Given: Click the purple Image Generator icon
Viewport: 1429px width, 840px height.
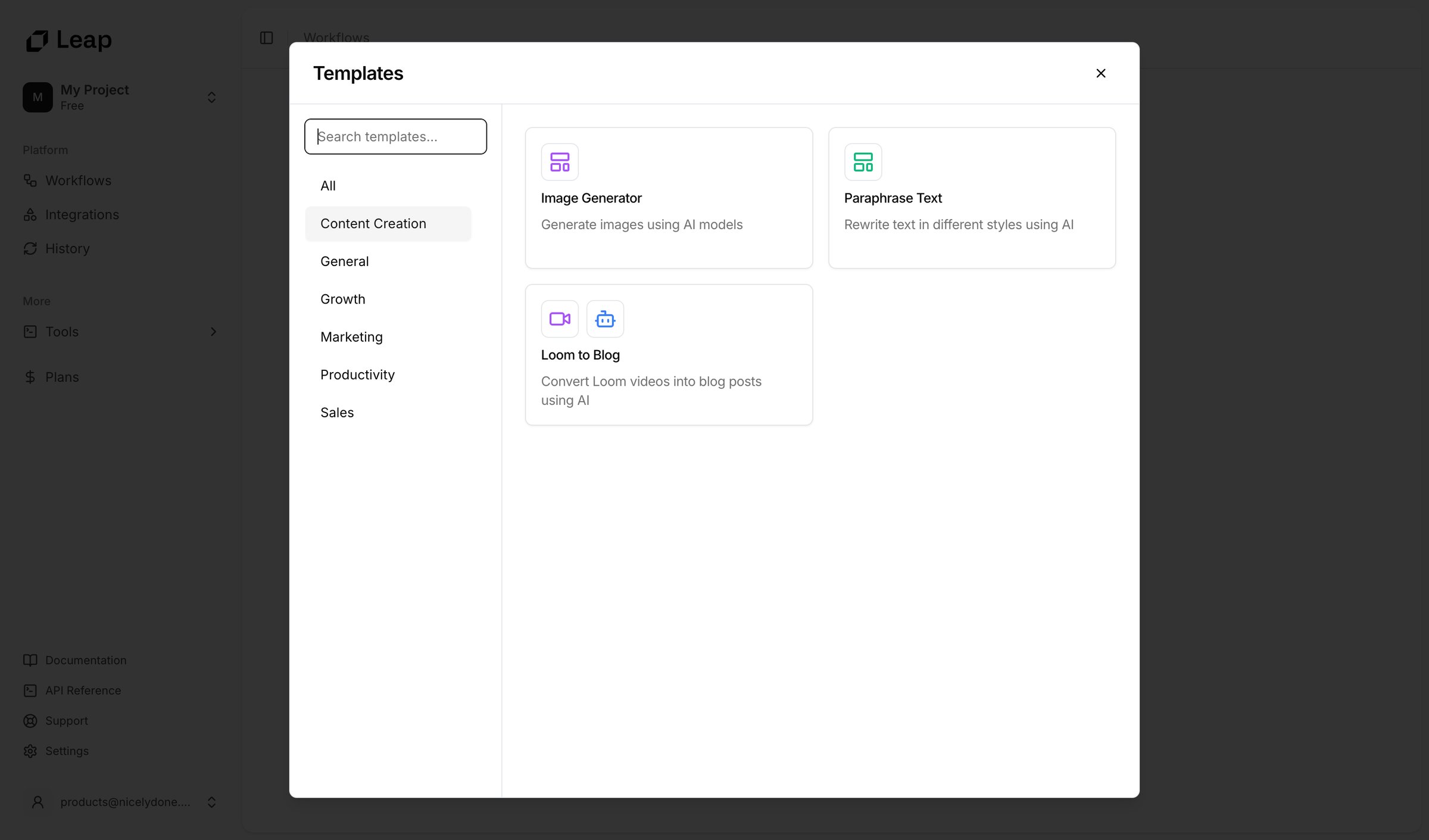Looking at the screenshot, I should 560,162.
